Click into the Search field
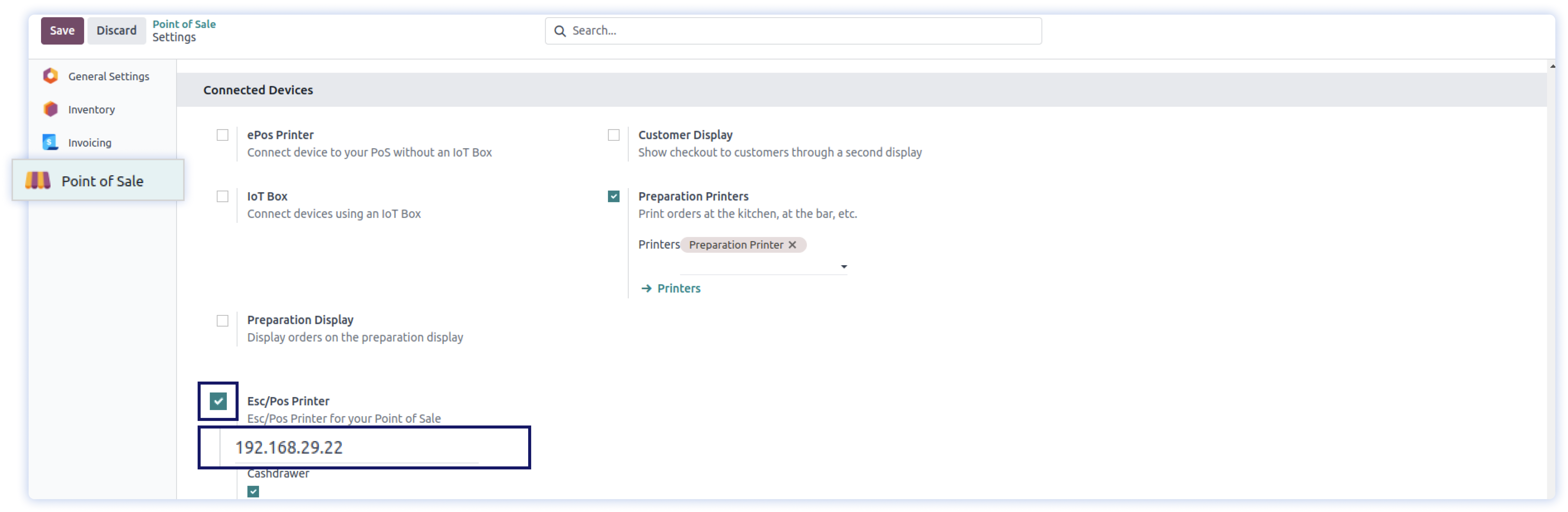The width and height of the screenshot is (1568, 512). tap(793, 31)
